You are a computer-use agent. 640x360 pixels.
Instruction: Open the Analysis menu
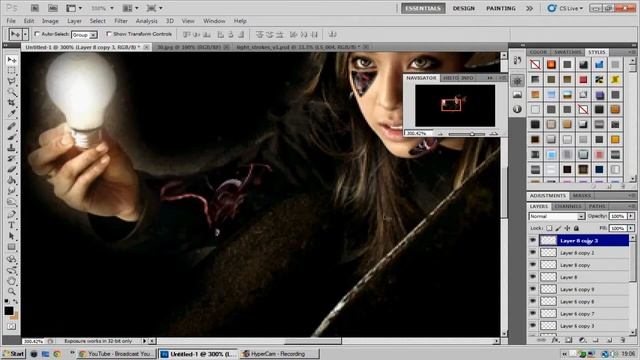pos(147,21)
